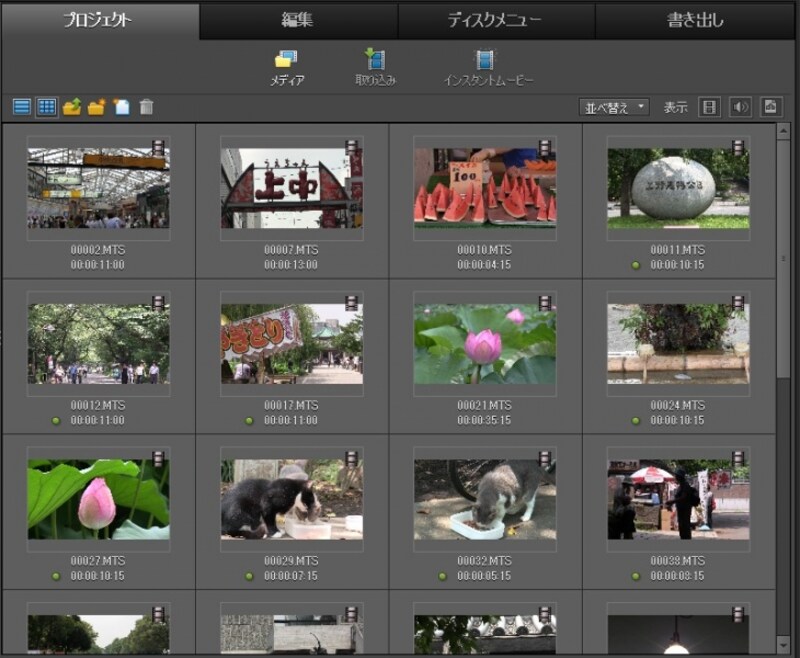Toggle still images display filter
This screenshot has height=658, width=800.
click(771, 107)
